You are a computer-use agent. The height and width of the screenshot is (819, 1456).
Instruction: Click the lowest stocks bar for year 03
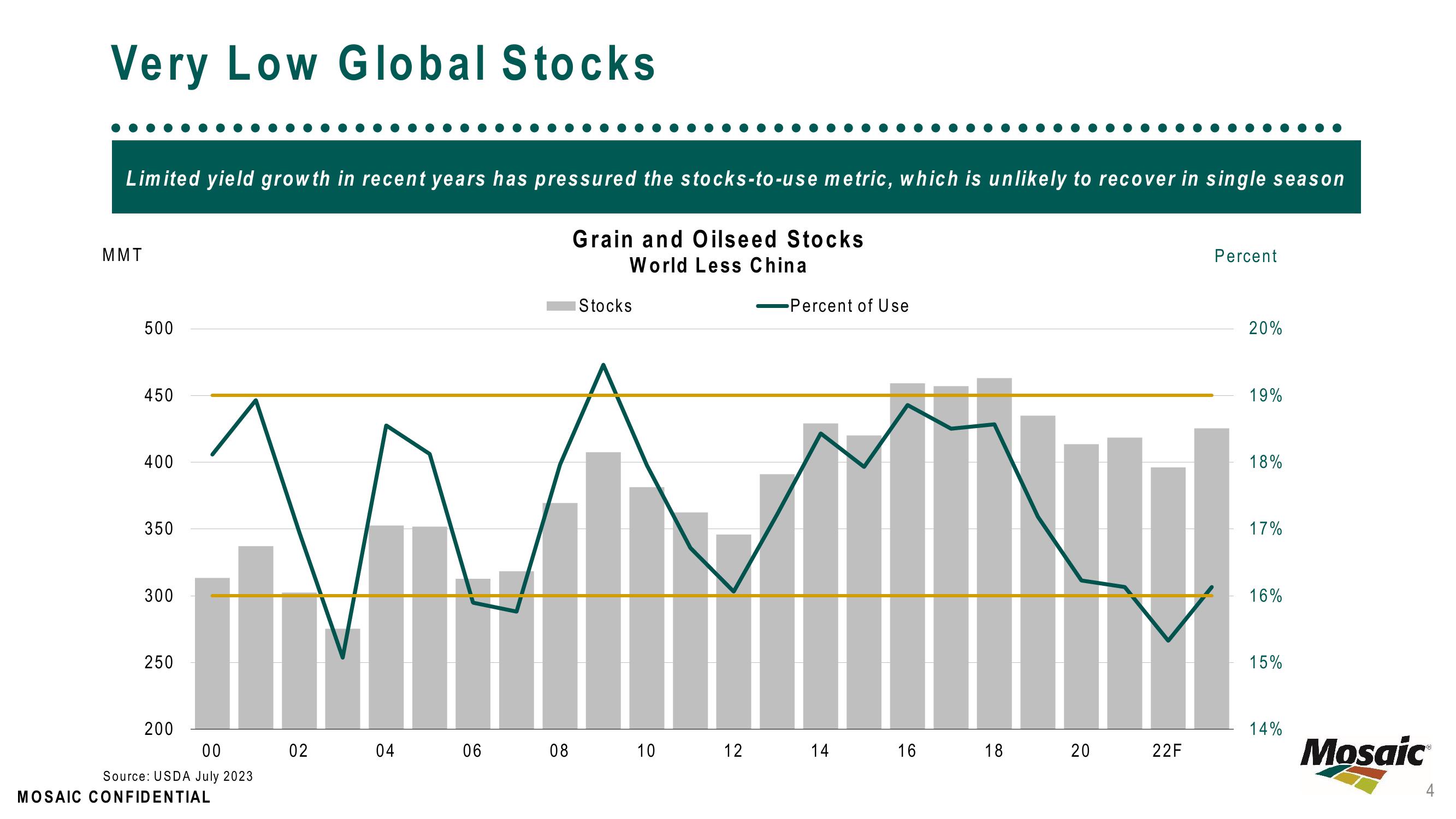coord(342,679)
